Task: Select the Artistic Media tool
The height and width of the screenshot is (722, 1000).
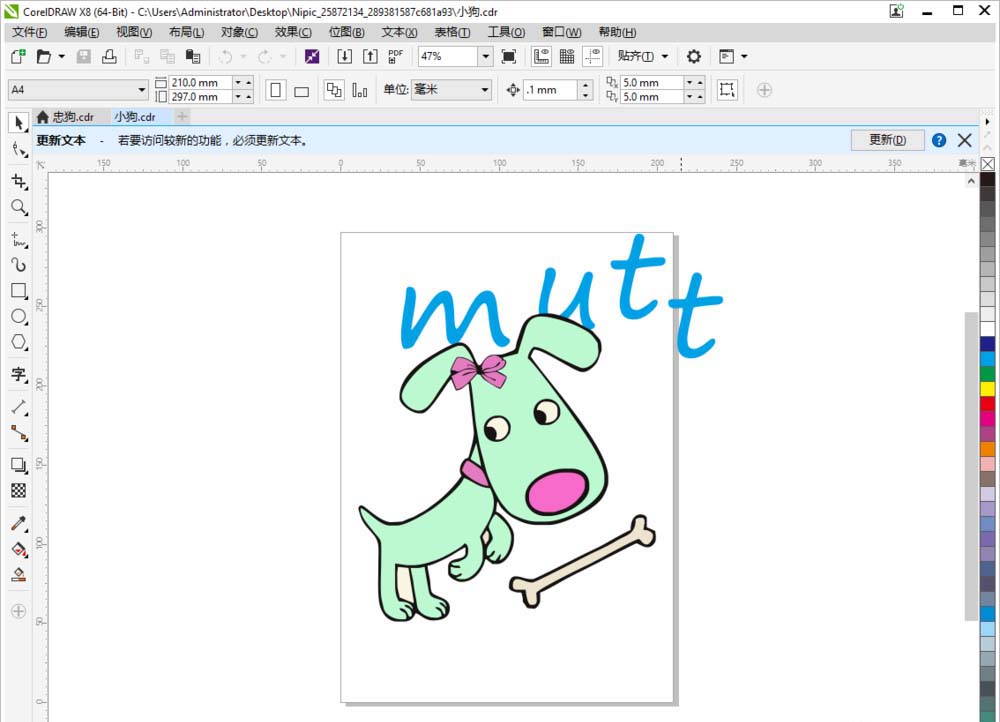Action: 18,265
